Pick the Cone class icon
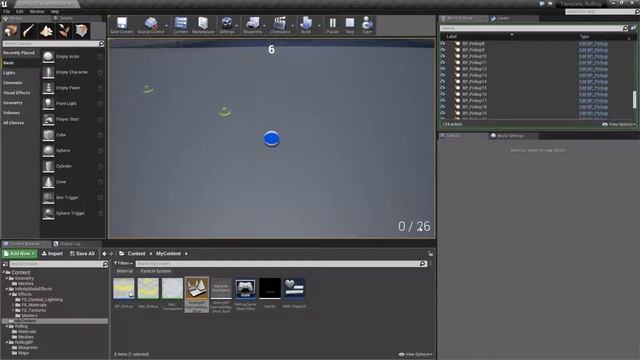Image resolution: width=640 pixels, height=360 pixels. [48, 182]
